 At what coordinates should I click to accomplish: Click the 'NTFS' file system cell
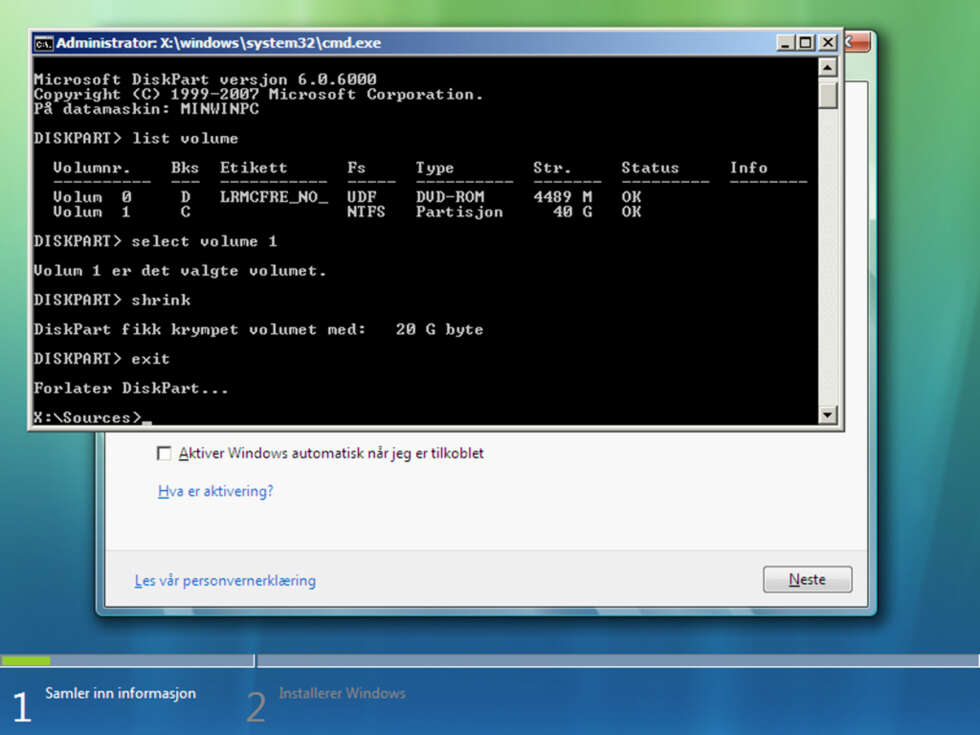366,212
